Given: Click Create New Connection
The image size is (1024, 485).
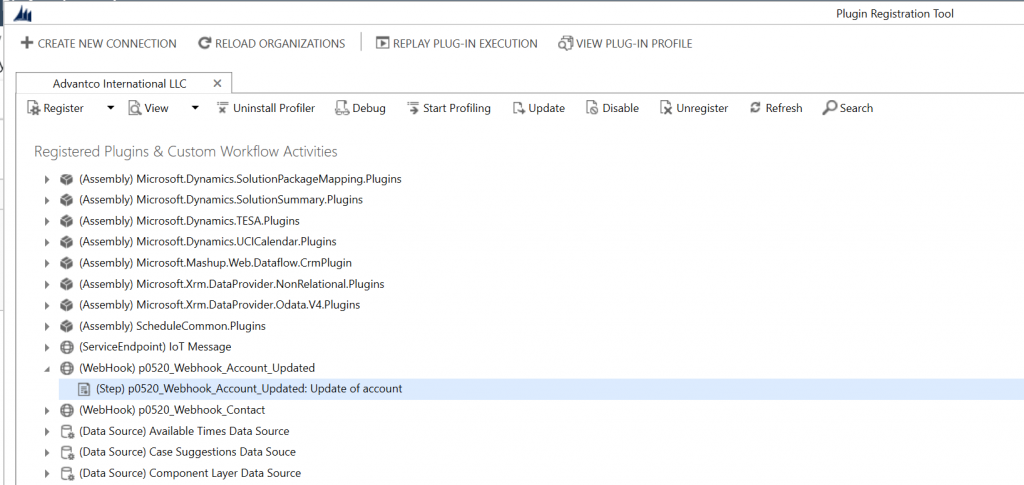Looking at the screenshot, I should coord(99,44).
